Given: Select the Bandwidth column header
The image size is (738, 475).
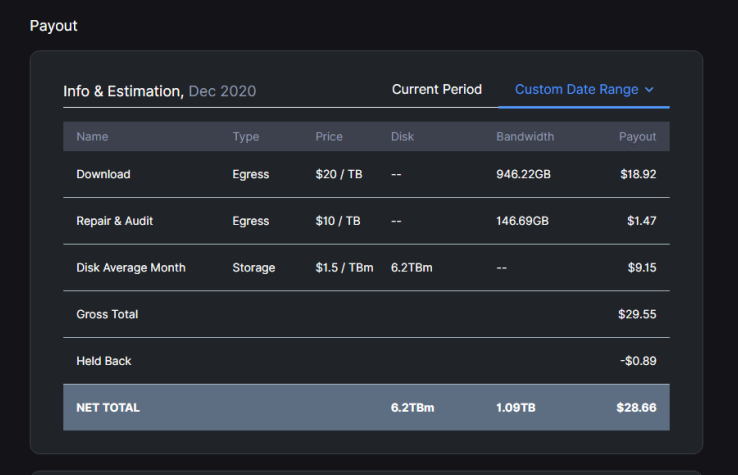Looking at the screenshot, I should [x=525, y=137].
